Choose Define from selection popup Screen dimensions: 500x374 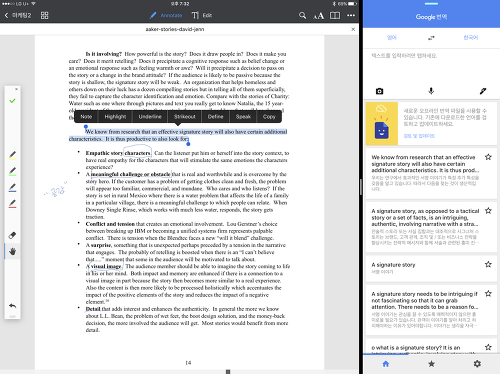coord(215,117)
